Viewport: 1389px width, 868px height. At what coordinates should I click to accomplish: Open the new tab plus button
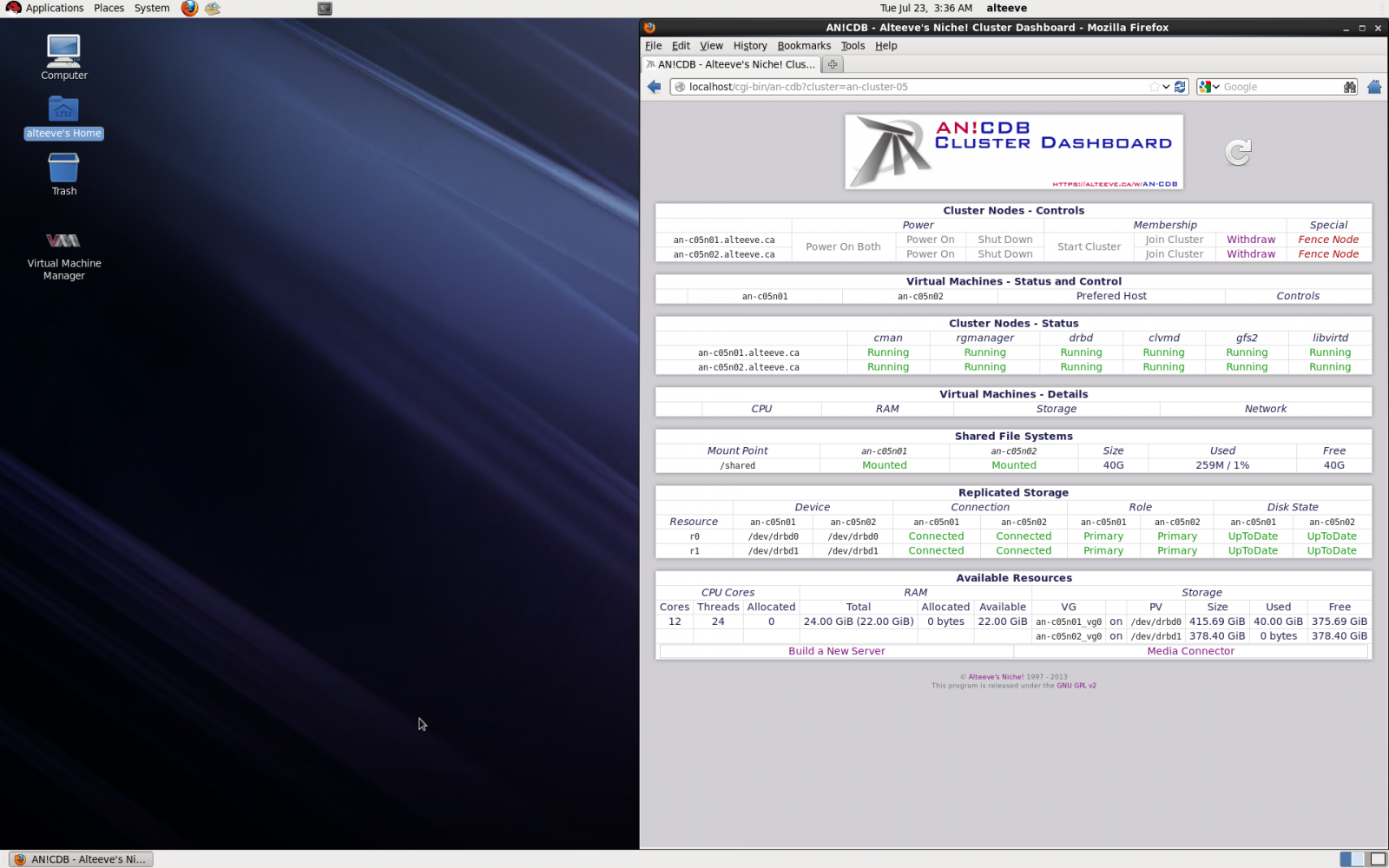tap(833, 64)
